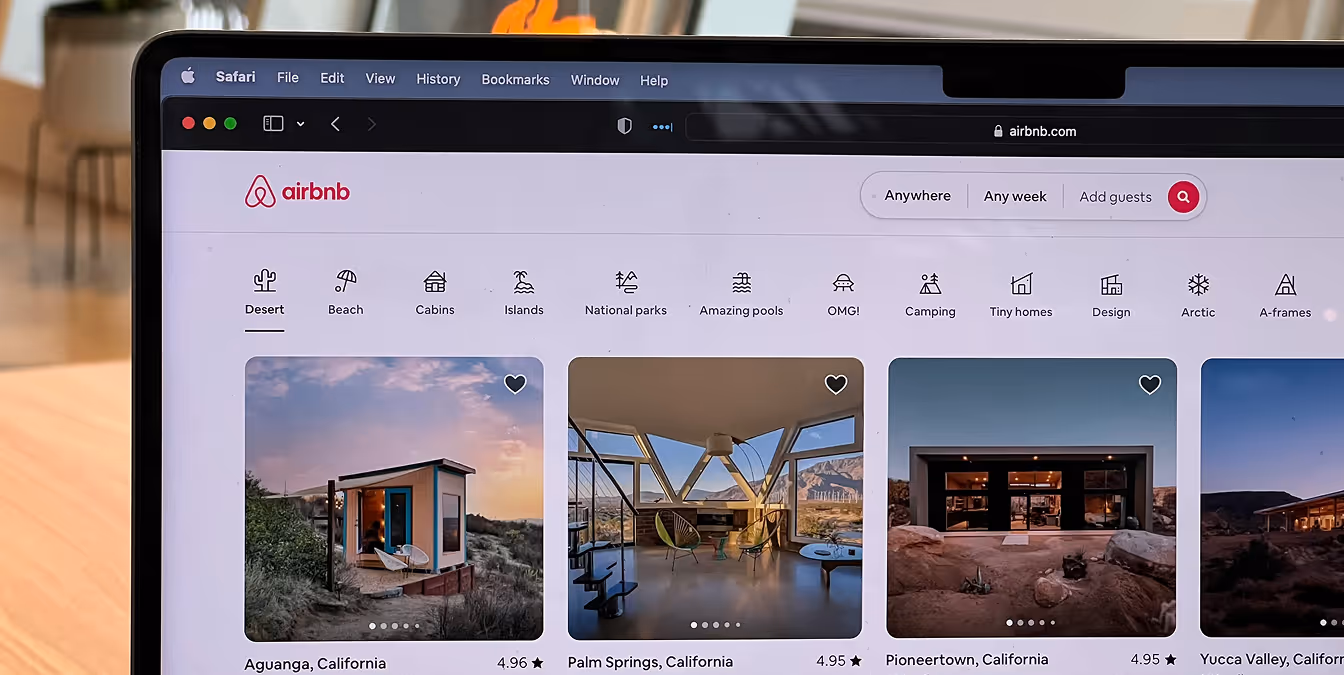Click the yellow Safari minimize window button

tap(209, 123)
